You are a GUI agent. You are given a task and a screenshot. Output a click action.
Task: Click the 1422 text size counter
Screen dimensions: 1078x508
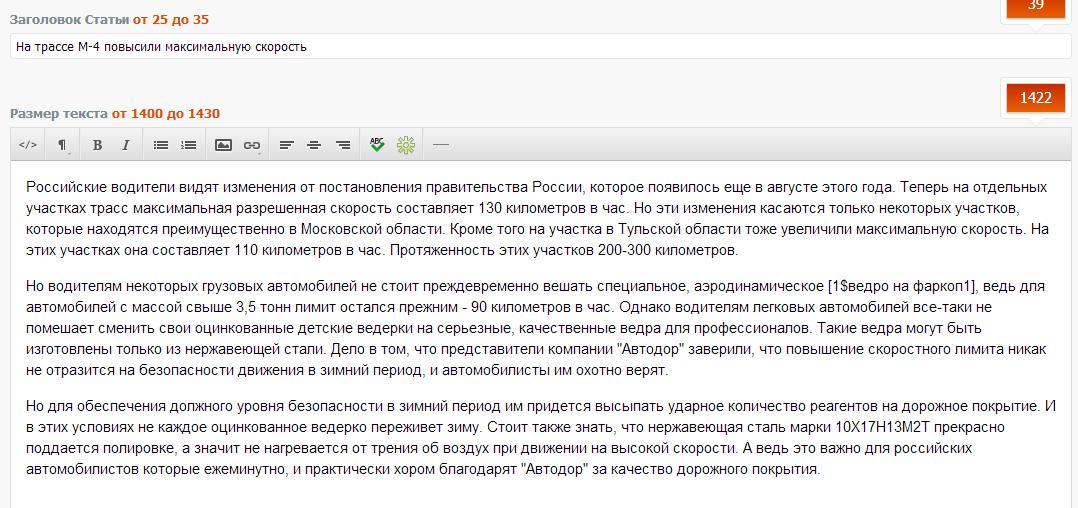(x=1035, y=98)
